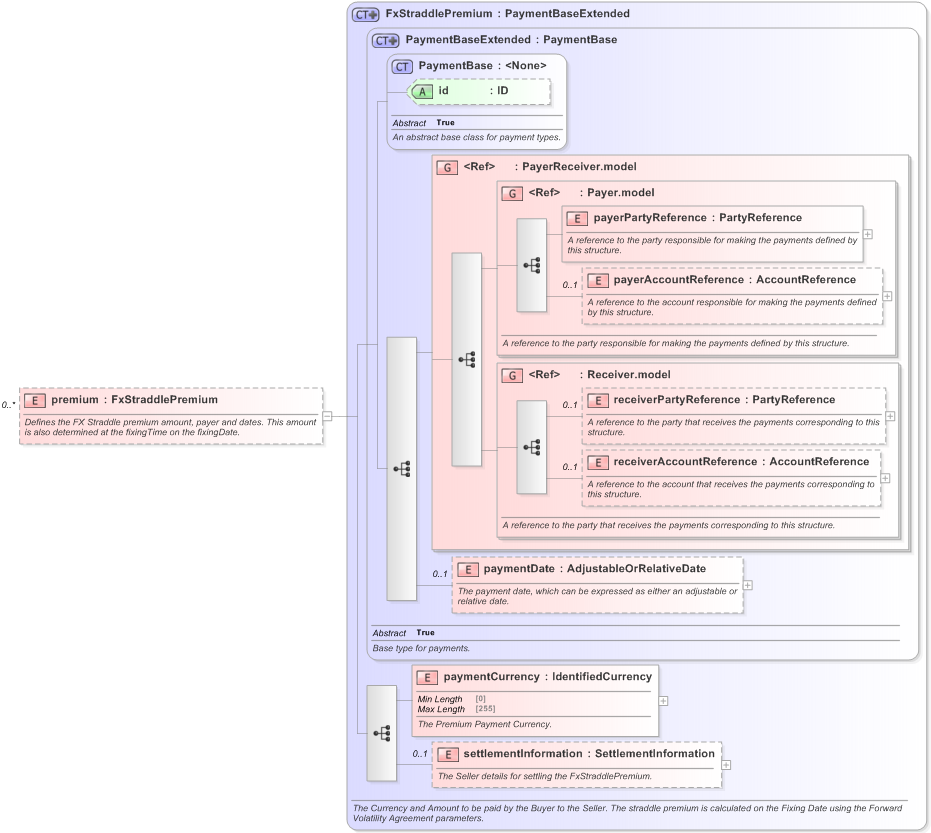Image resolution: width=931 pixels, height=833 pixels.
Task: Click 'An abstract base class for payment types.'
Action: [476, 137]
